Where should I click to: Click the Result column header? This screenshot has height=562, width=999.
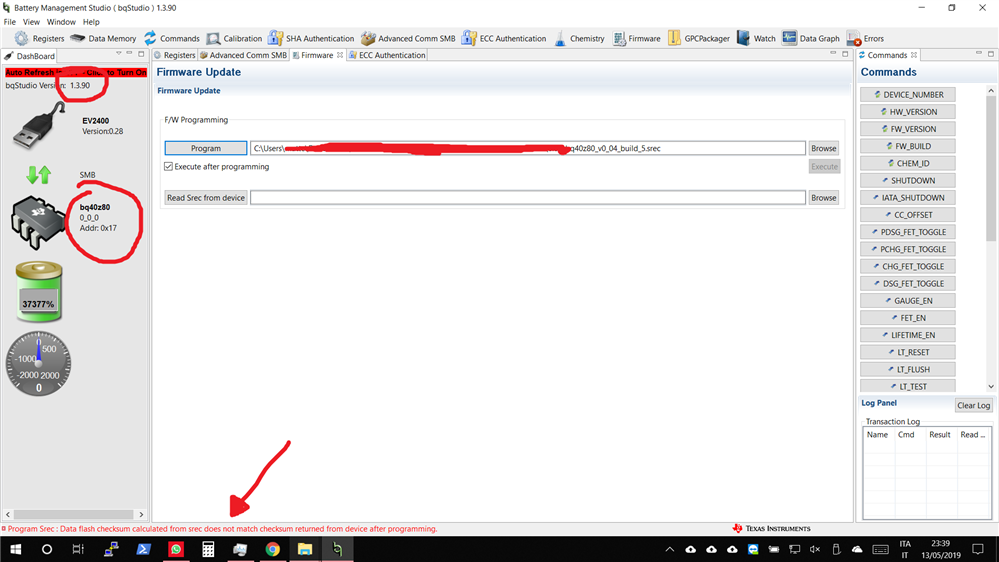(939, 435)
